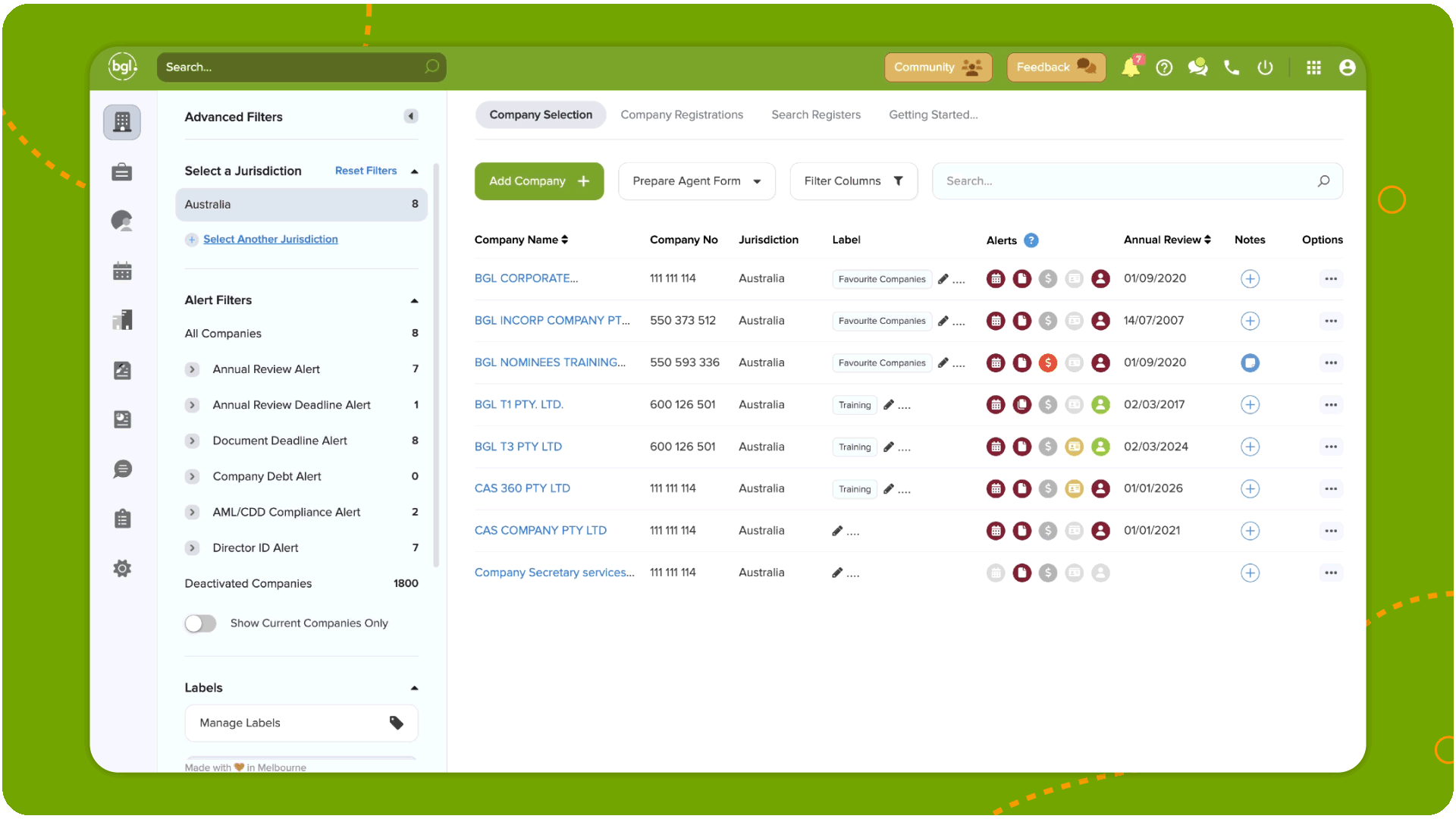Collapse the Advanced Filters panel
Image resolution: width=1456 pixels, height=819 pixels.
411,117
